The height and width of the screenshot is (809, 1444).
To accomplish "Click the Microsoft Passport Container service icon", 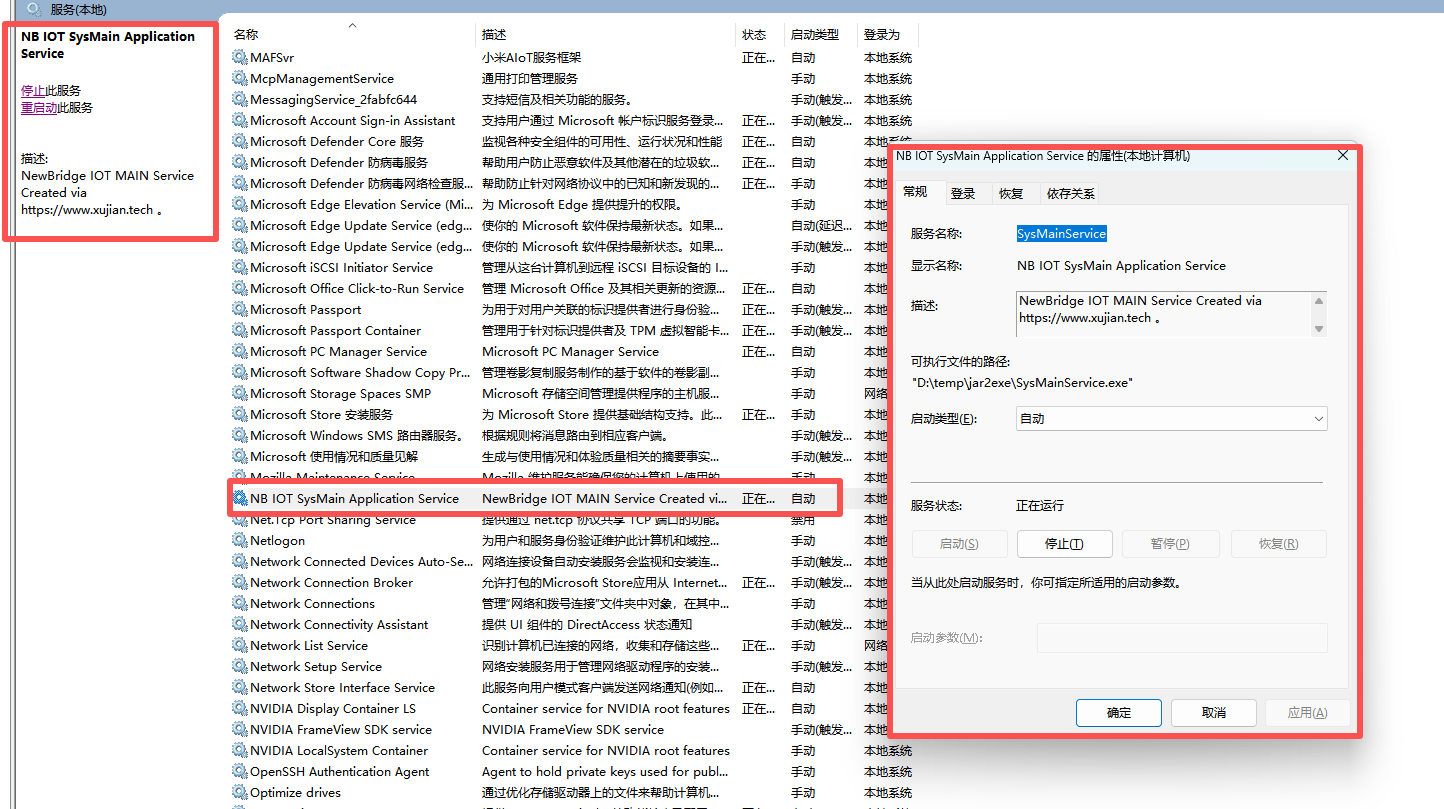I will [x=240, y=331].
